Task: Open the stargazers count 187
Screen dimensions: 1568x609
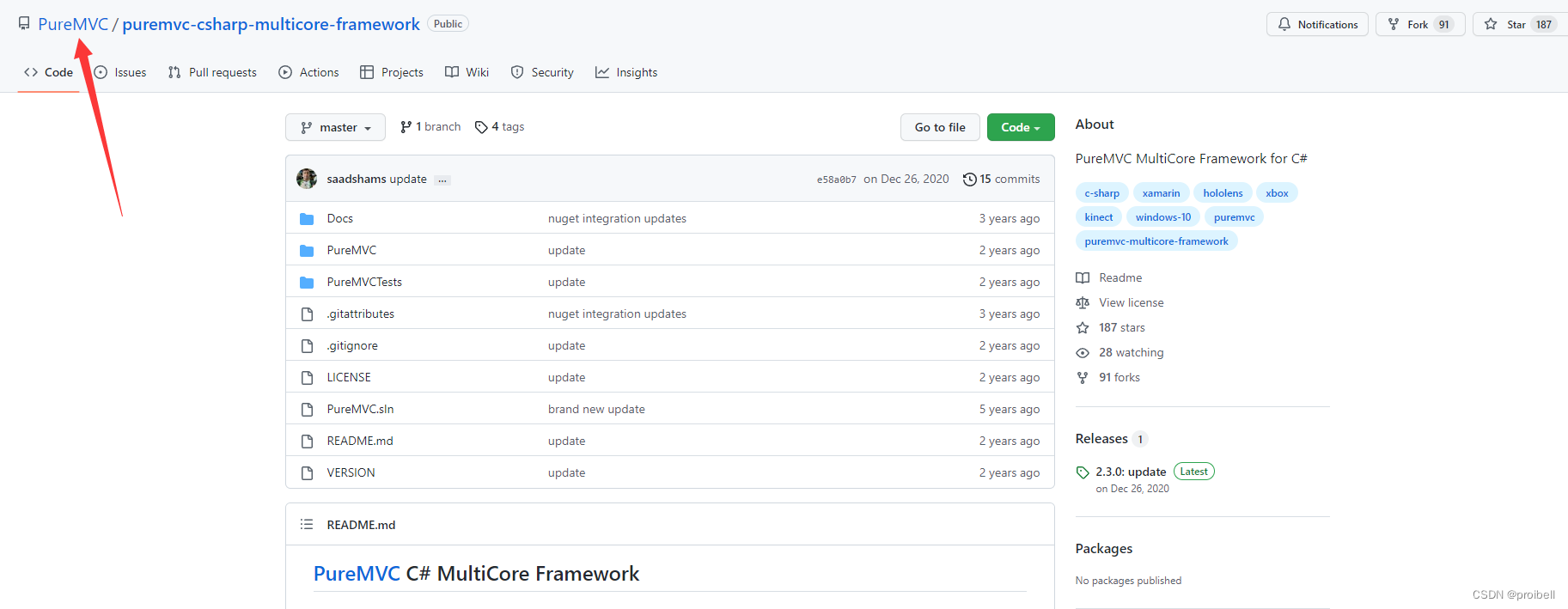Action: click(x=1544, y=24)
